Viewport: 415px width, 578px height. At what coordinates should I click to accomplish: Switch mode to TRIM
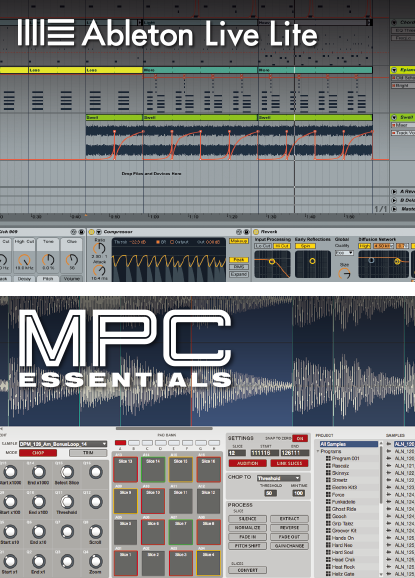[x=88, y=453]
